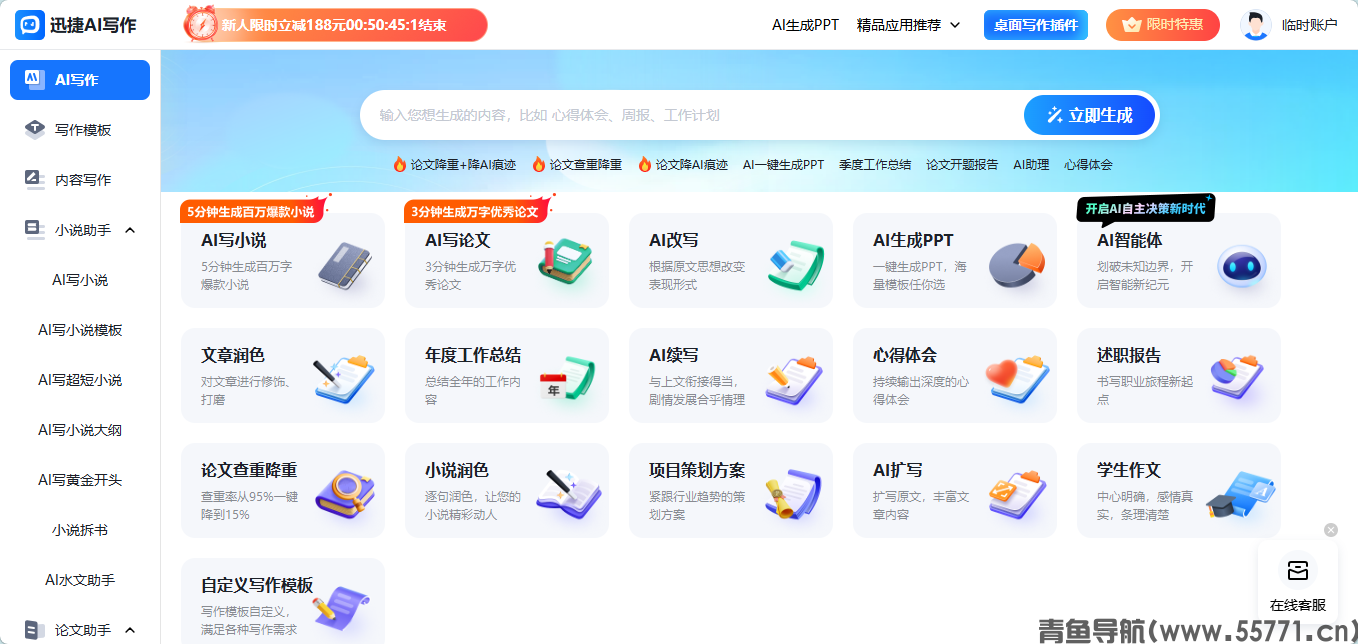This screenshot has width=1358, height=644.
Task: Click the scroll icon on AI改写 card
Action: pos(796,265)
